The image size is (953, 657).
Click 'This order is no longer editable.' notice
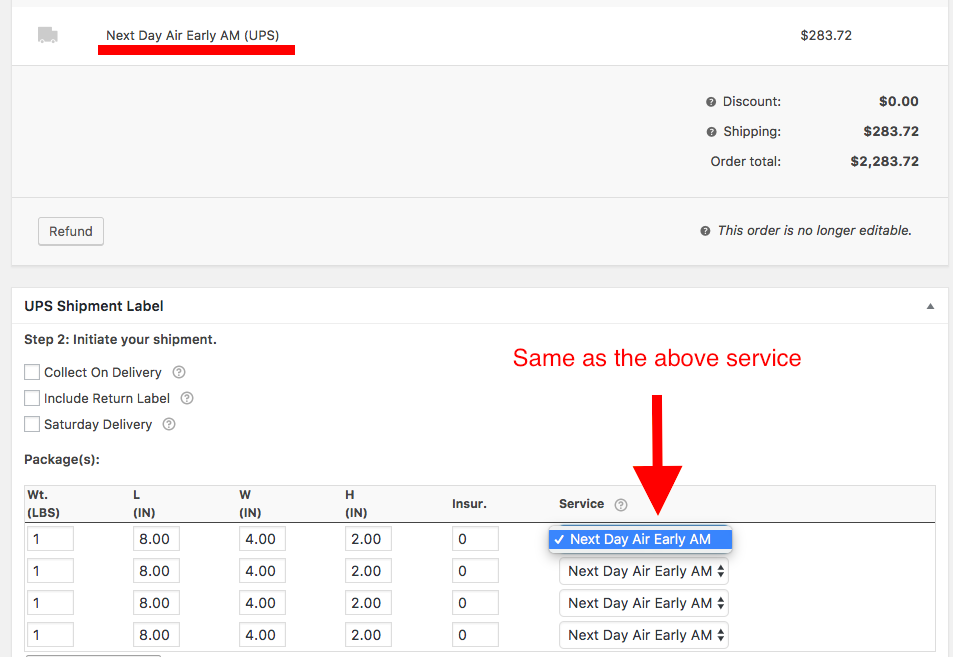point(814,230)
